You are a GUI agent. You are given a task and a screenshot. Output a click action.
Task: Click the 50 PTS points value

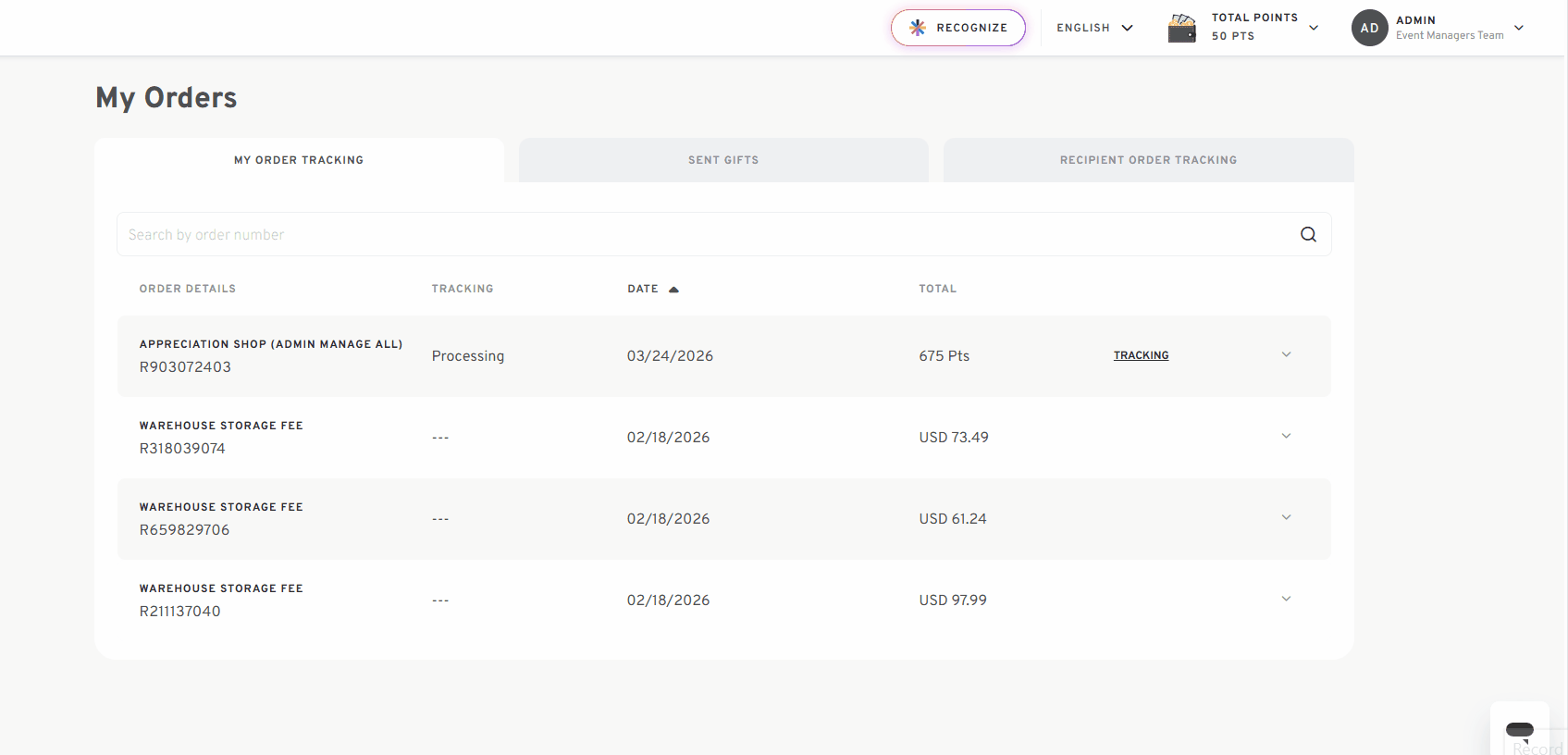[1233, 36]
